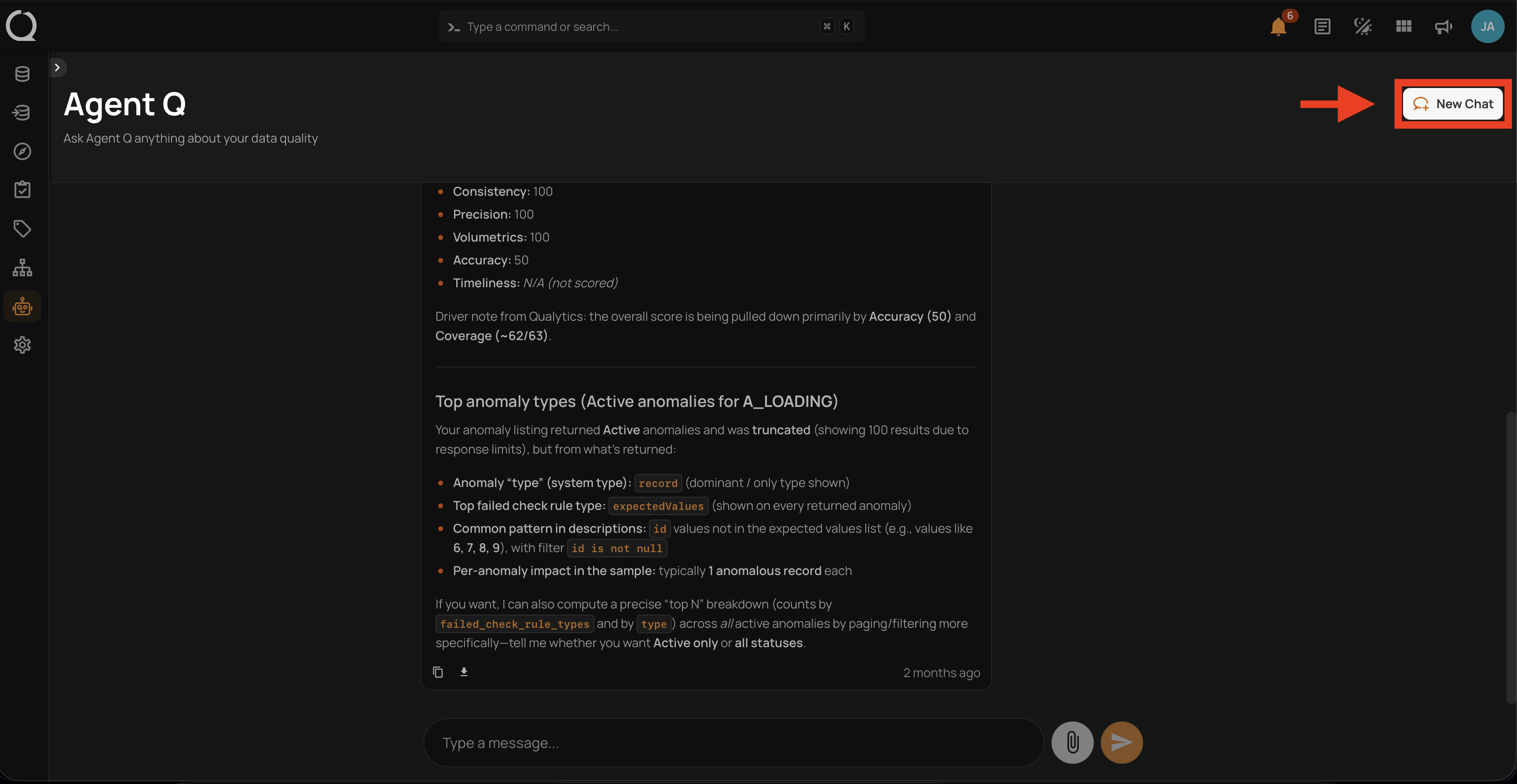Image resolution: width=1517 pixels, height=784 pixels.
Task: Select the Agent Q robot icon
Action: 22,306
